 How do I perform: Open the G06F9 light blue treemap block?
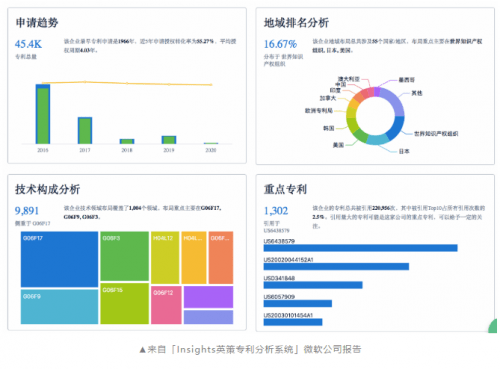coord(59,307)
